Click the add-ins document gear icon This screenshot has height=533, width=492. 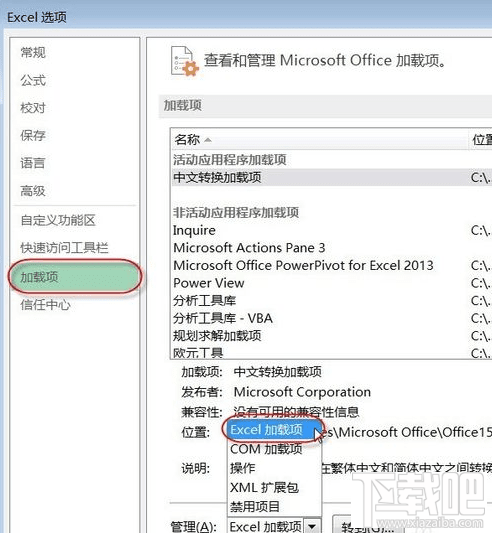185,62
